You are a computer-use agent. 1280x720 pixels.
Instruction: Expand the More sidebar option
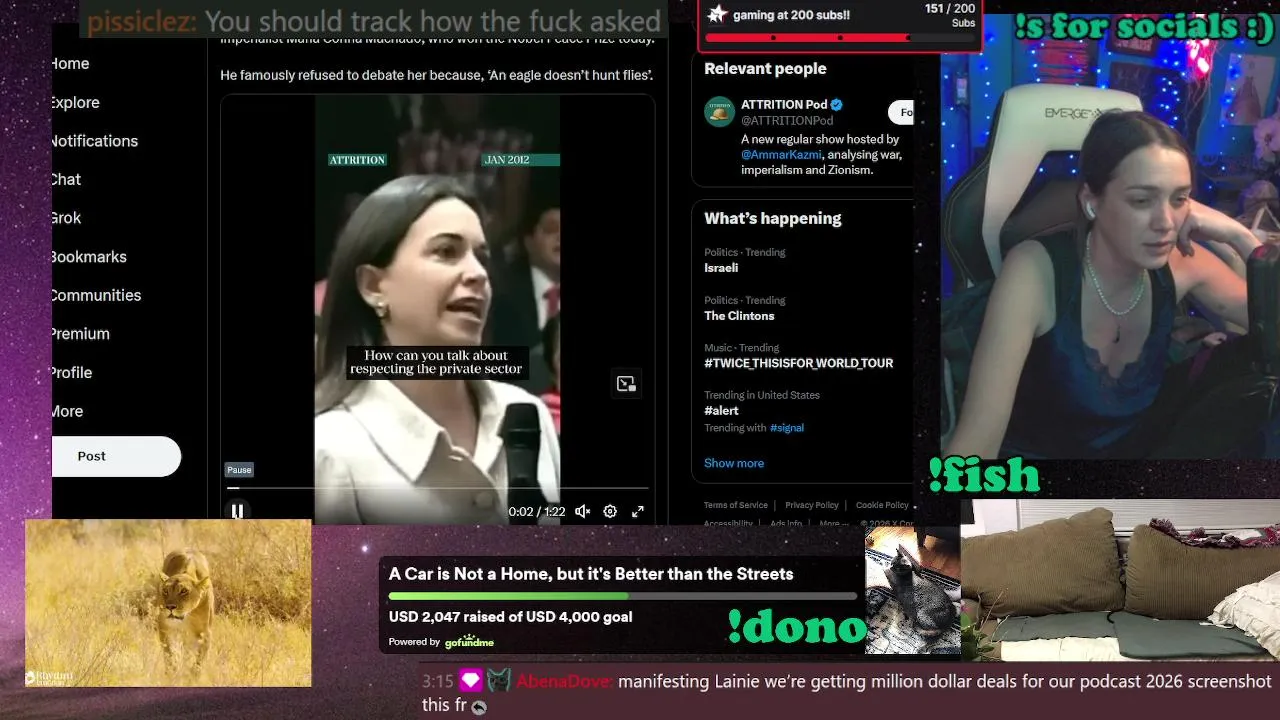coord(67,411)
